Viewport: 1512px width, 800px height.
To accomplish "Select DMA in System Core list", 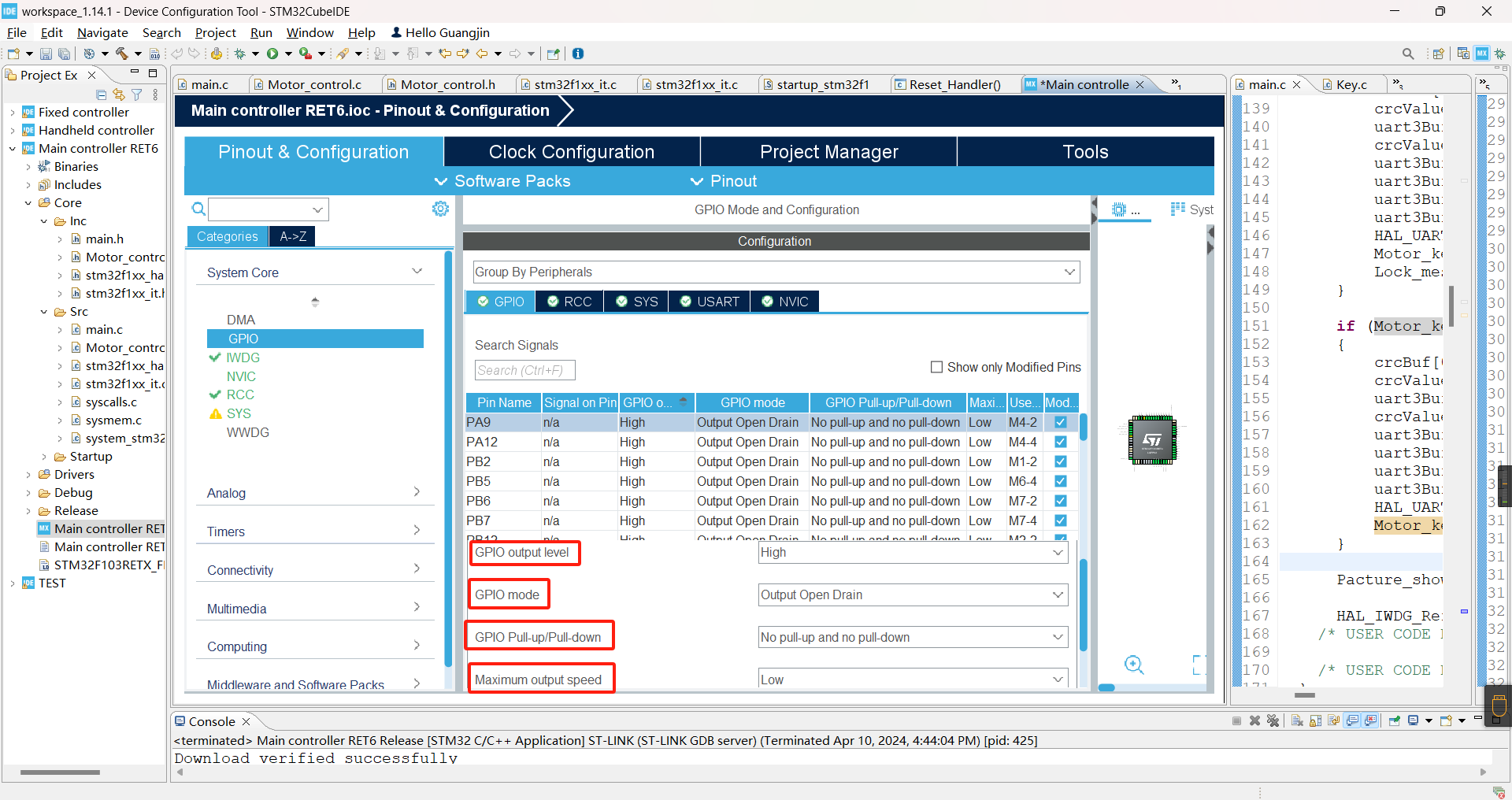I will point(241,320).
